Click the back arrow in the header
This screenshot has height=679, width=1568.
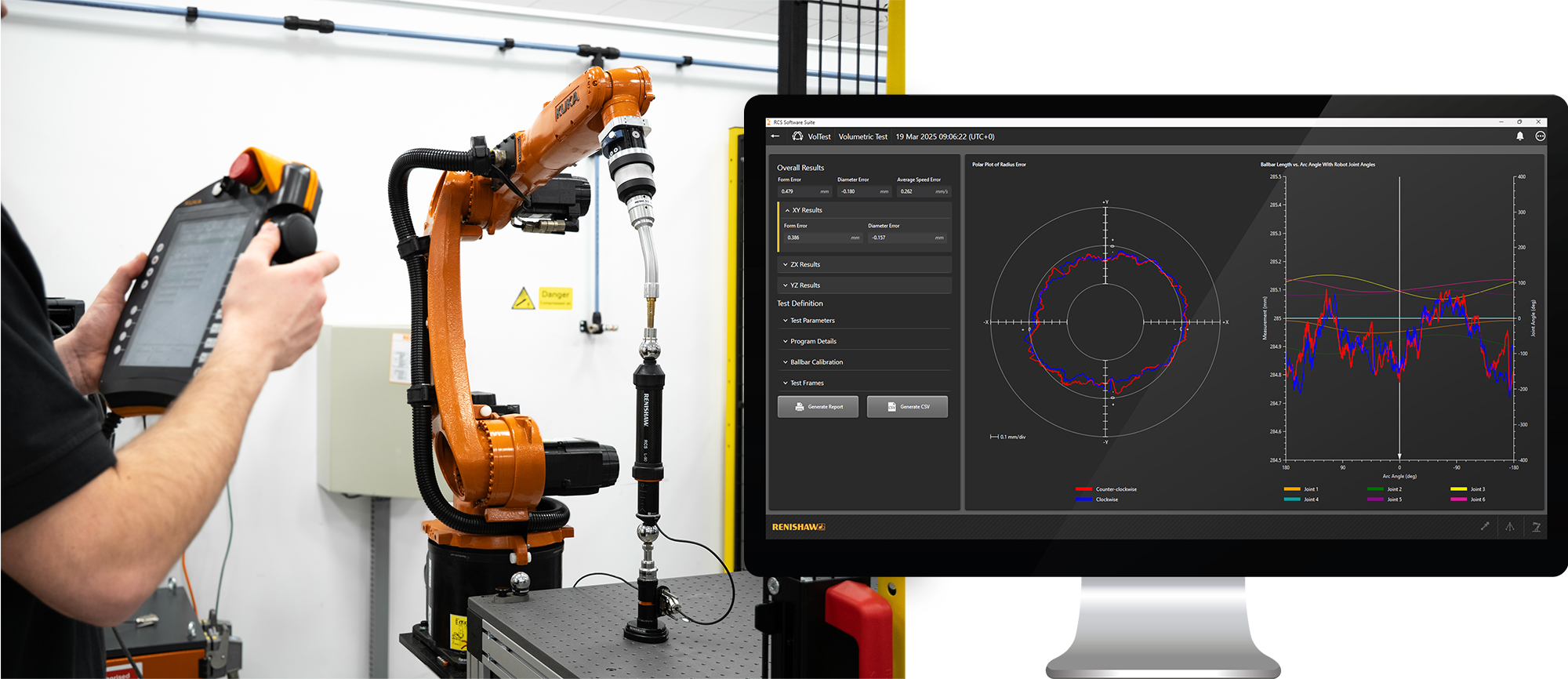pos(775,136)
